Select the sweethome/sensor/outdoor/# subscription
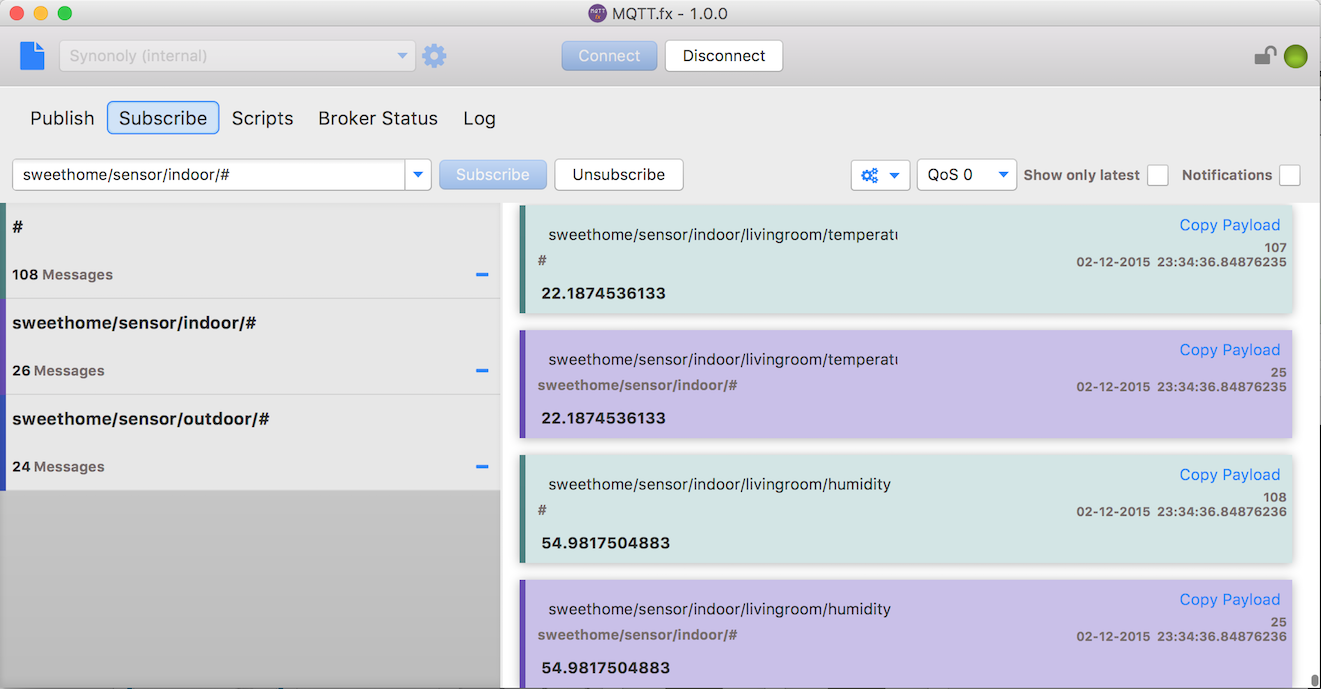1321x689 pixels. tap(141, 419)
